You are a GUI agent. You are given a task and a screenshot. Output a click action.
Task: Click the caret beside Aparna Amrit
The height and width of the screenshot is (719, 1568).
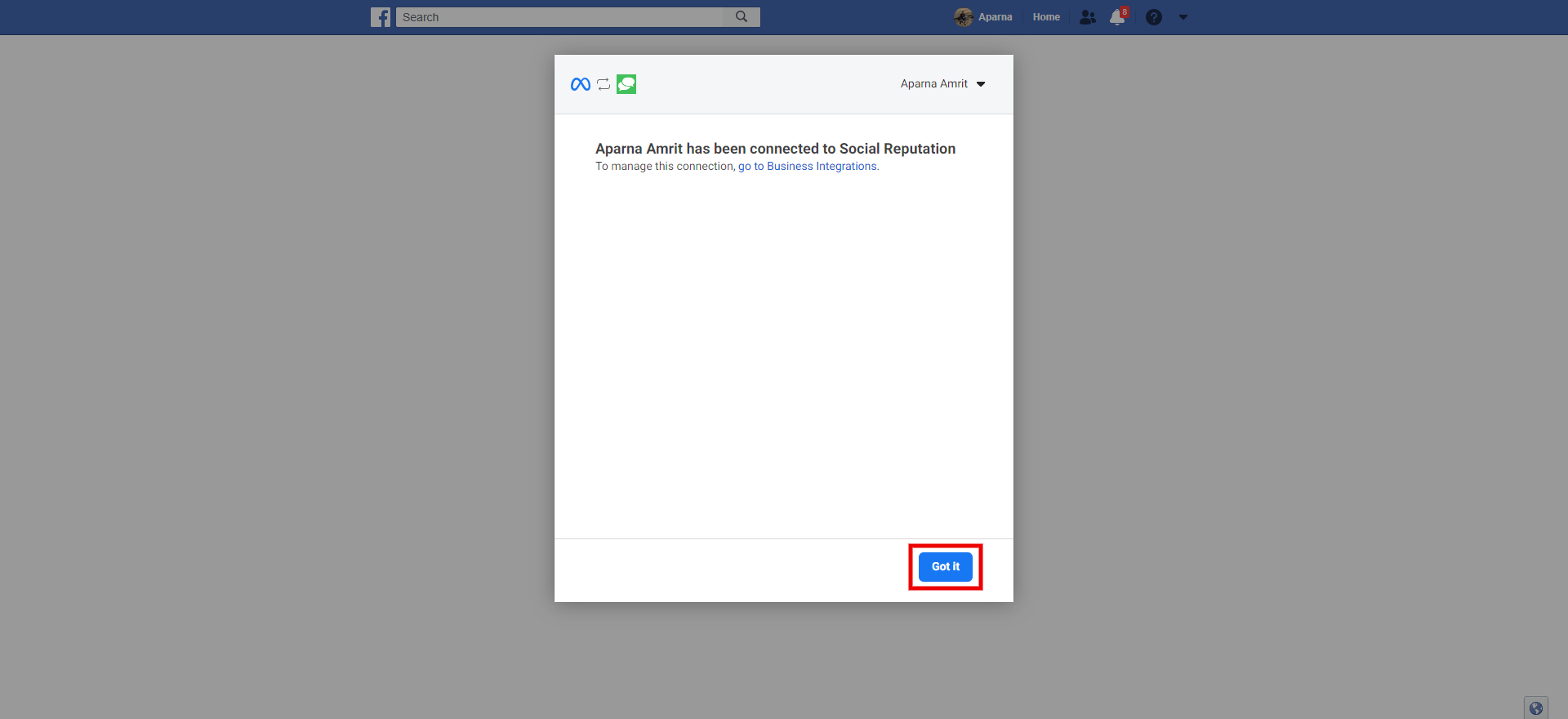[981, 84]
